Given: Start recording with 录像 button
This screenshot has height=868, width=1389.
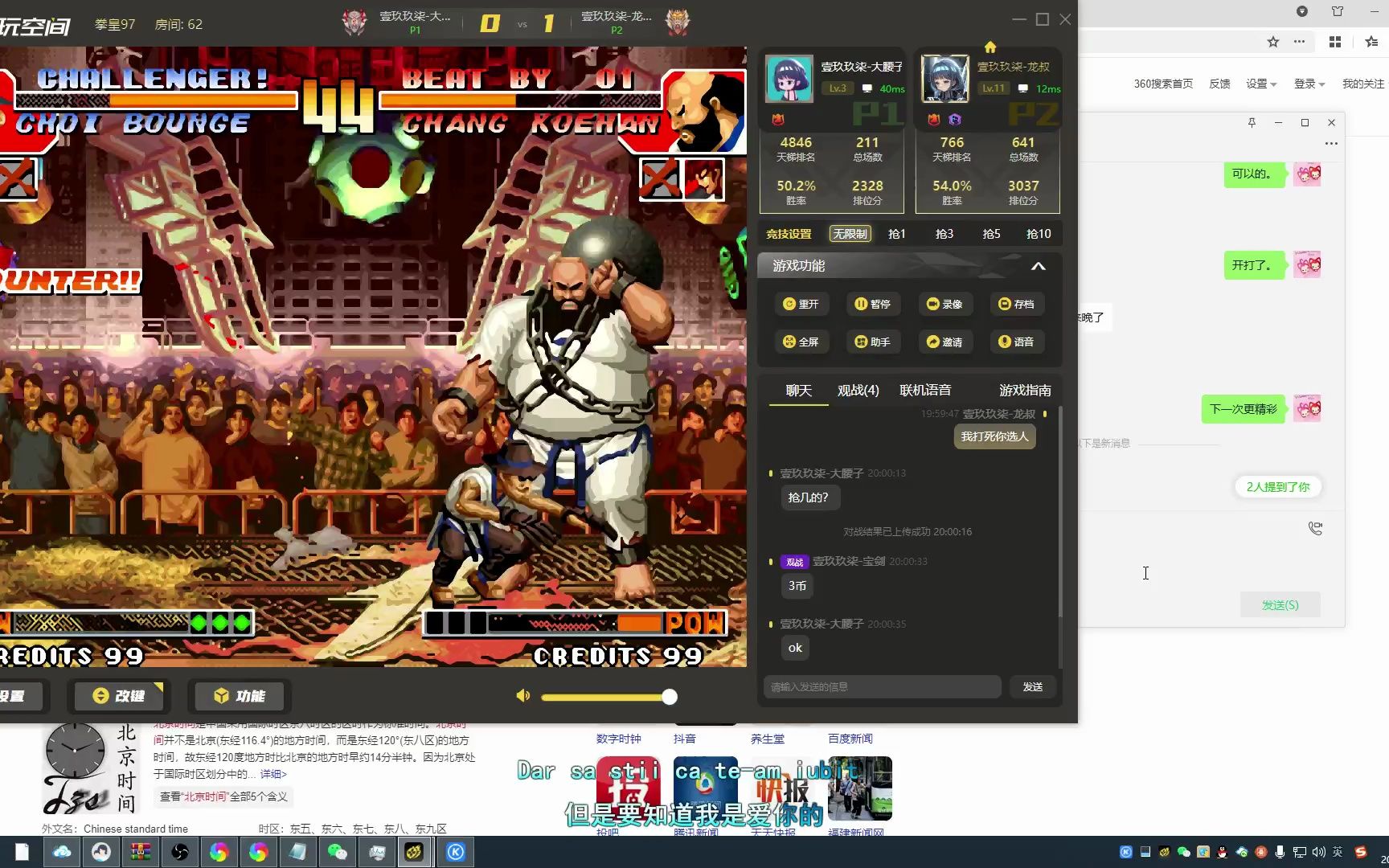Looking at the screenshot, I should 944,304.
